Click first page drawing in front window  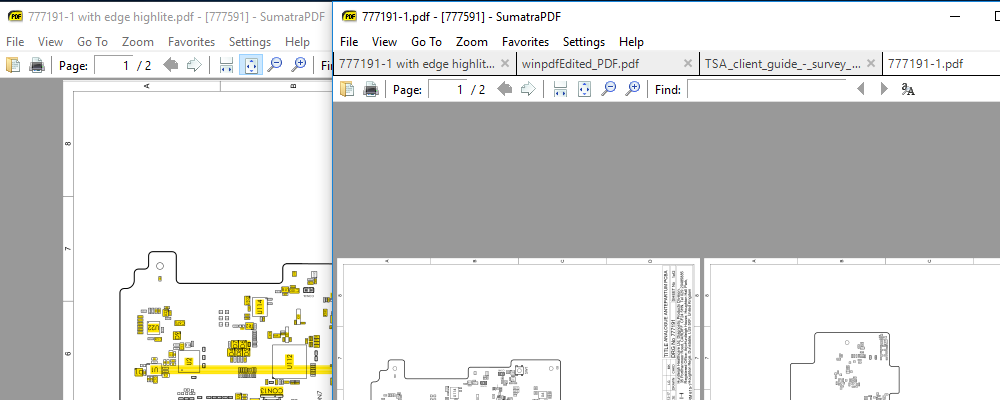click(518, 329)
